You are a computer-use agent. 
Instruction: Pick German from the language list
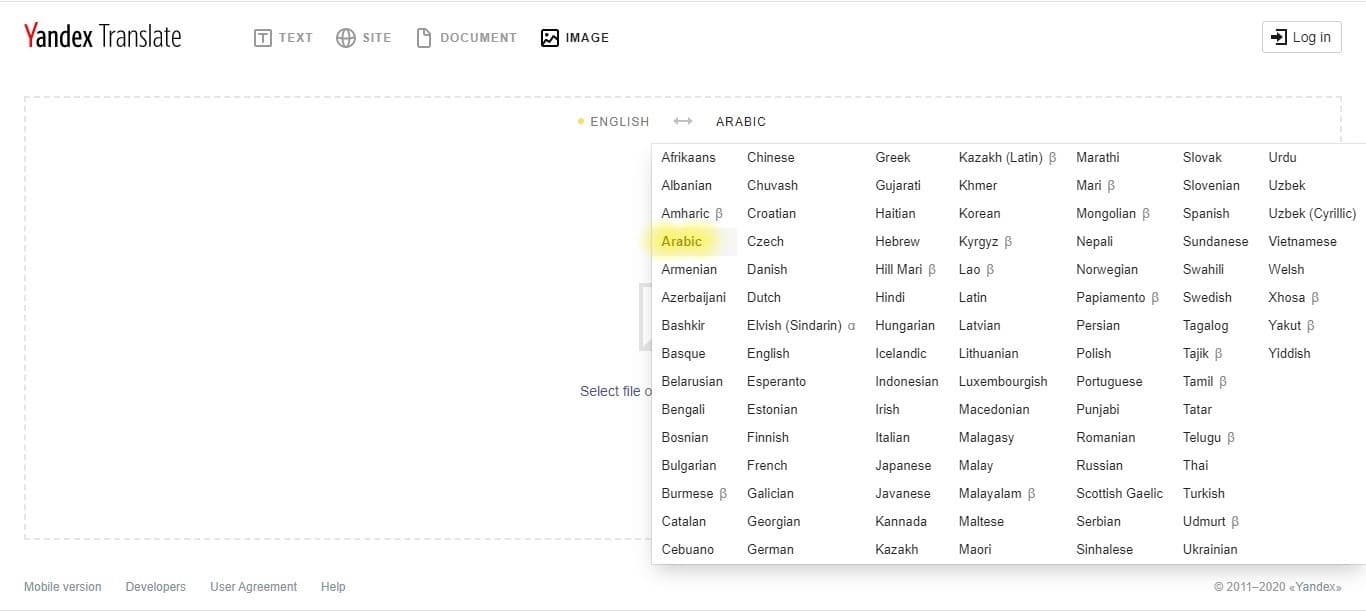point(770,549)
